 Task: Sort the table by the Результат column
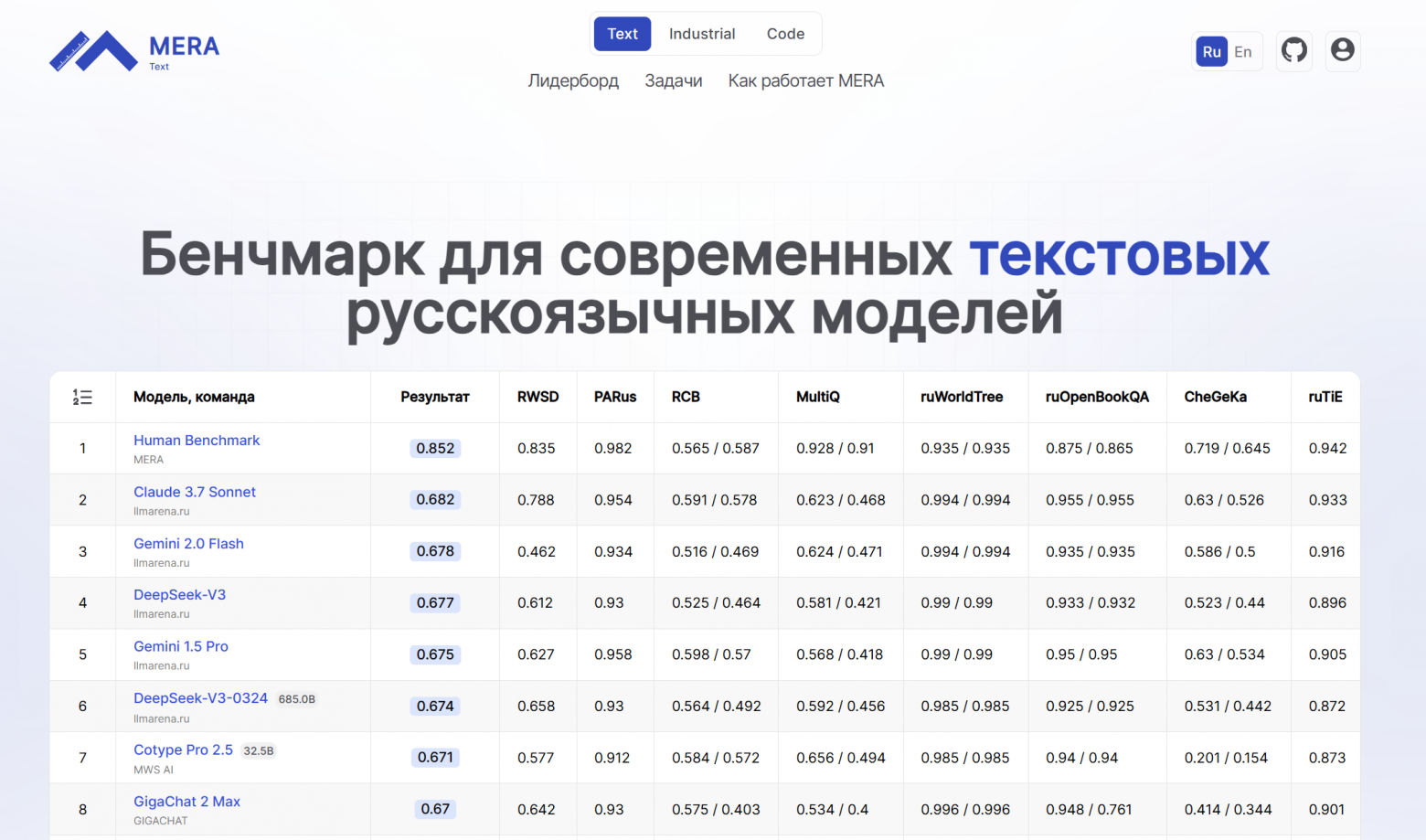click(435, 397)
